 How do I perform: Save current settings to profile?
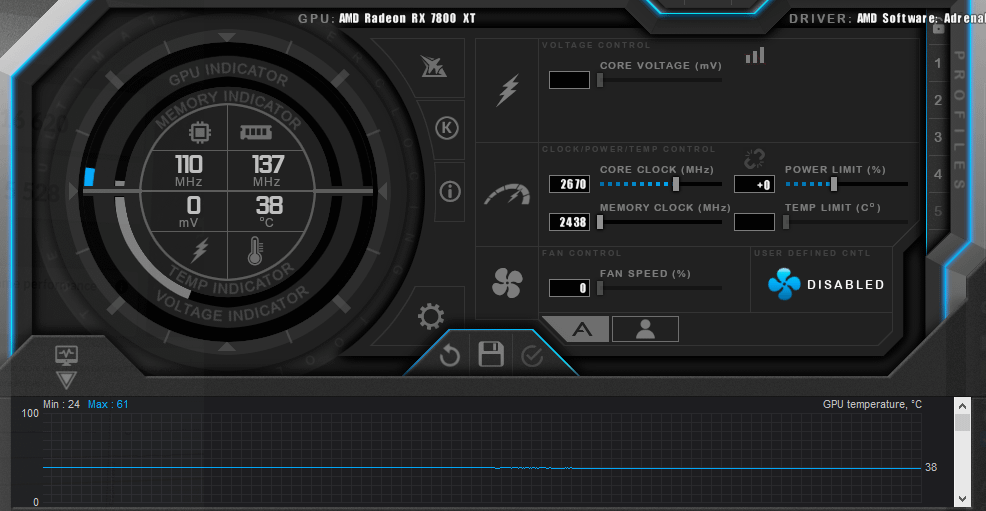pyautogui.click(x=491, y=354)
